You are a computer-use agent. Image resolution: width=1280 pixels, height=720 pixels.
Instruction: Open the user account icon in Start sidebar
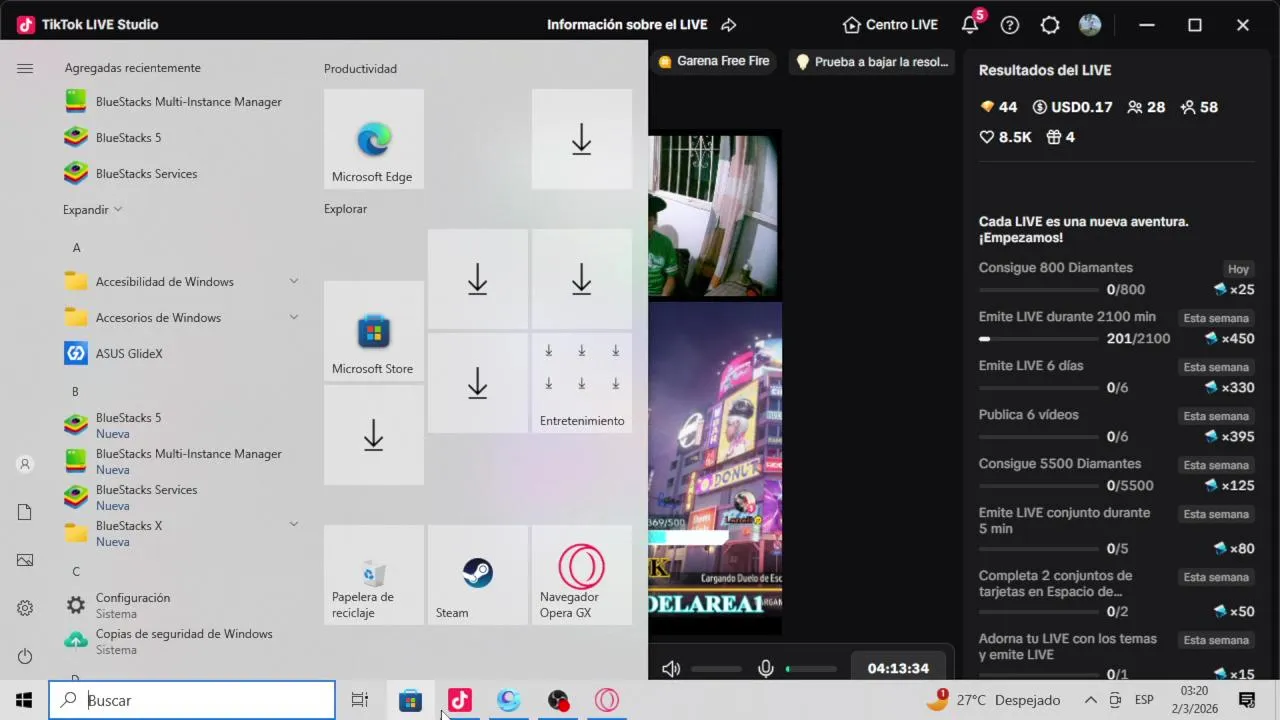[x=25, y=464]
